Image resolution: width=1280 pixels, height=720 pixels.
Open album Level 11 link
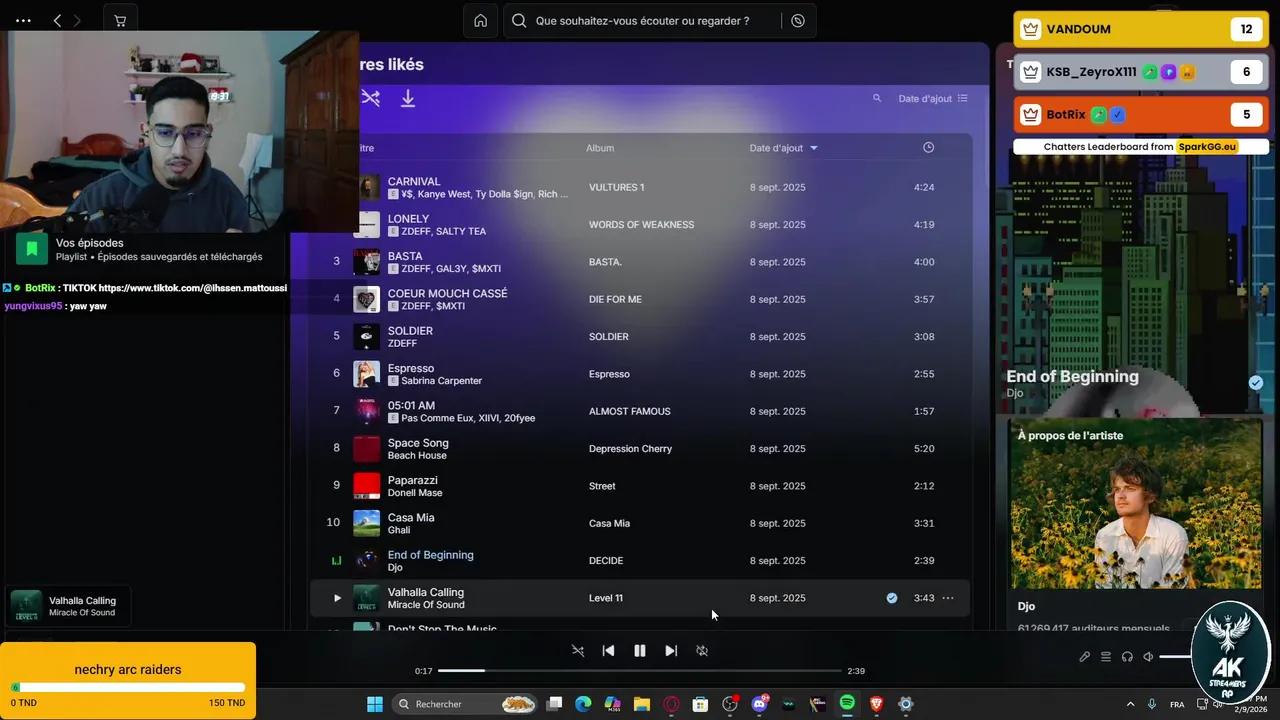click(606, 598)
